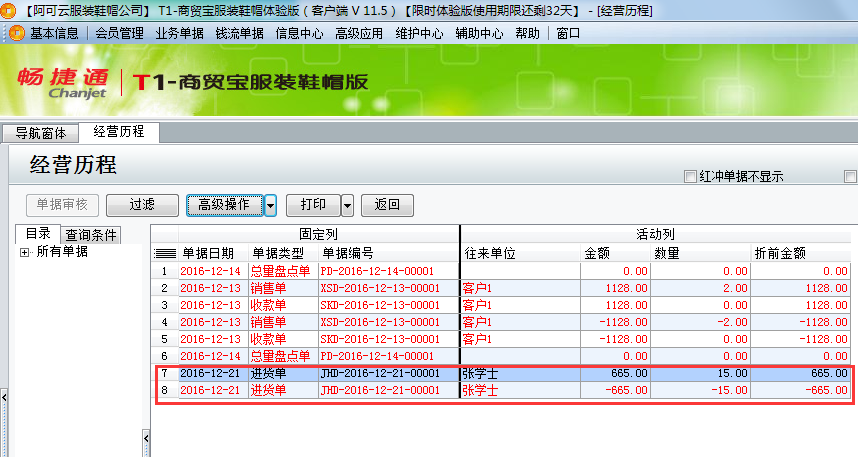Click row 8 张学士 contact cell
The height and width of the screenshot is (457, 858).
520,390
